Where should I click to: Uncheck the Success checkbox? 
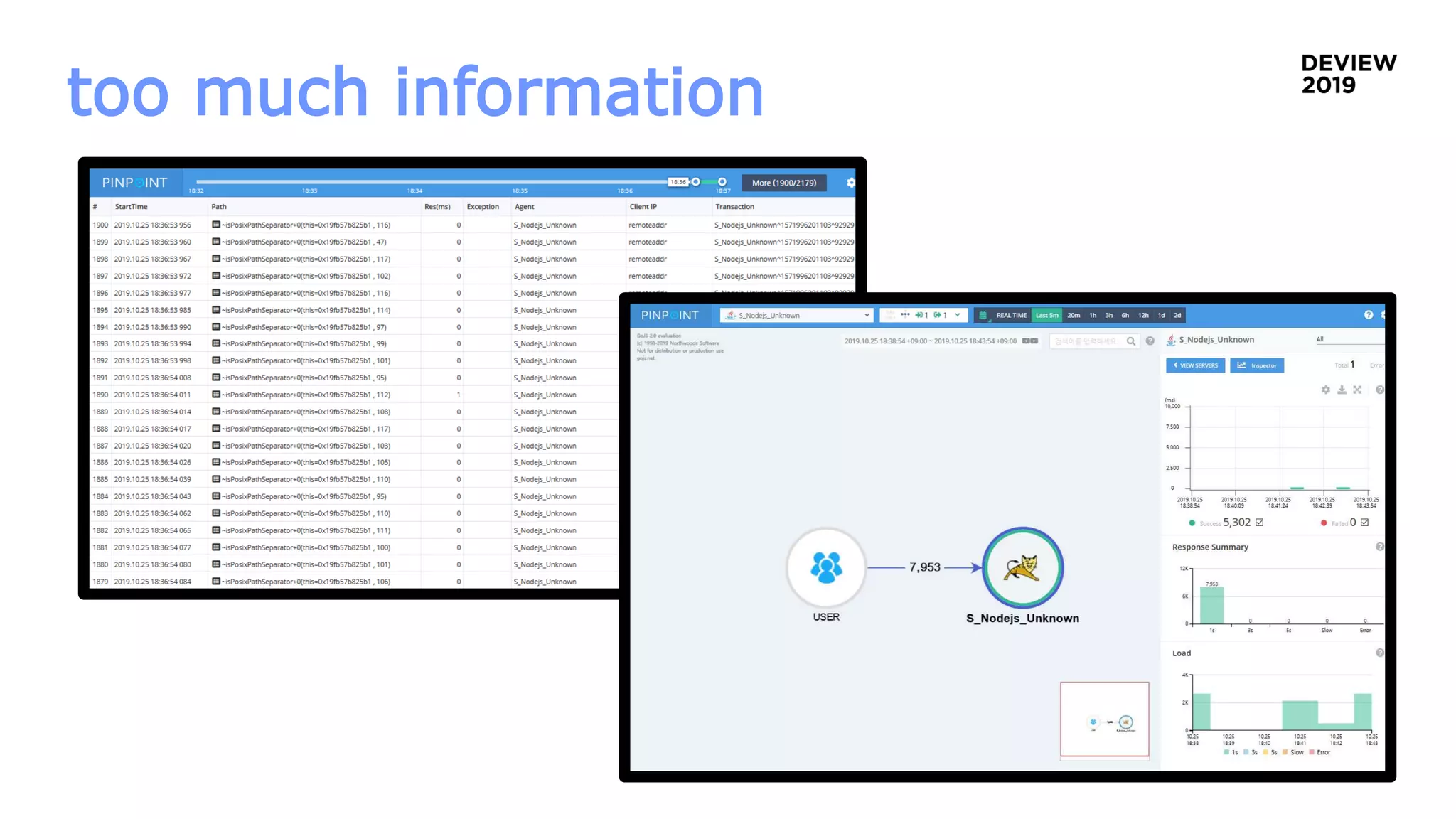(1259, 523)
